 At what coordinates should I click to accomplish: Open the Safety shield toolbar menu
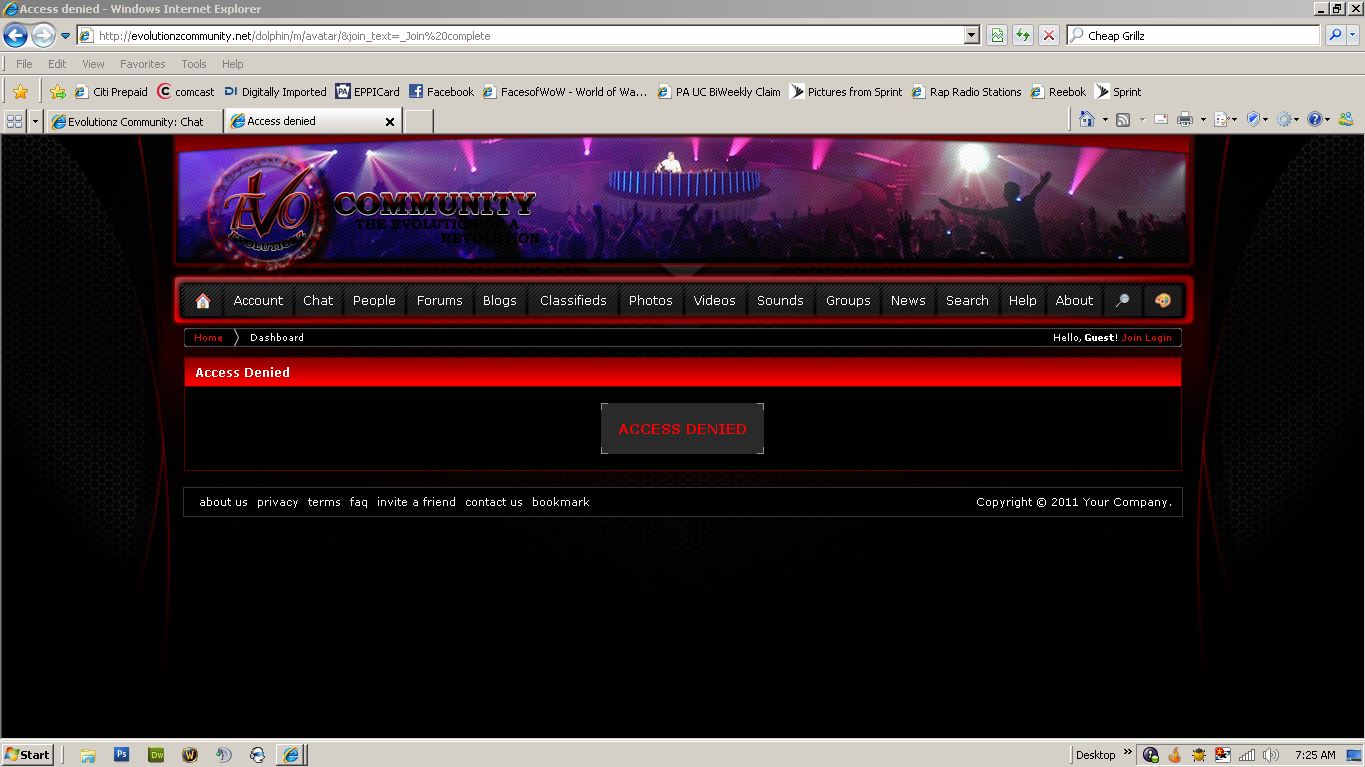click(x=1257, y=120)
